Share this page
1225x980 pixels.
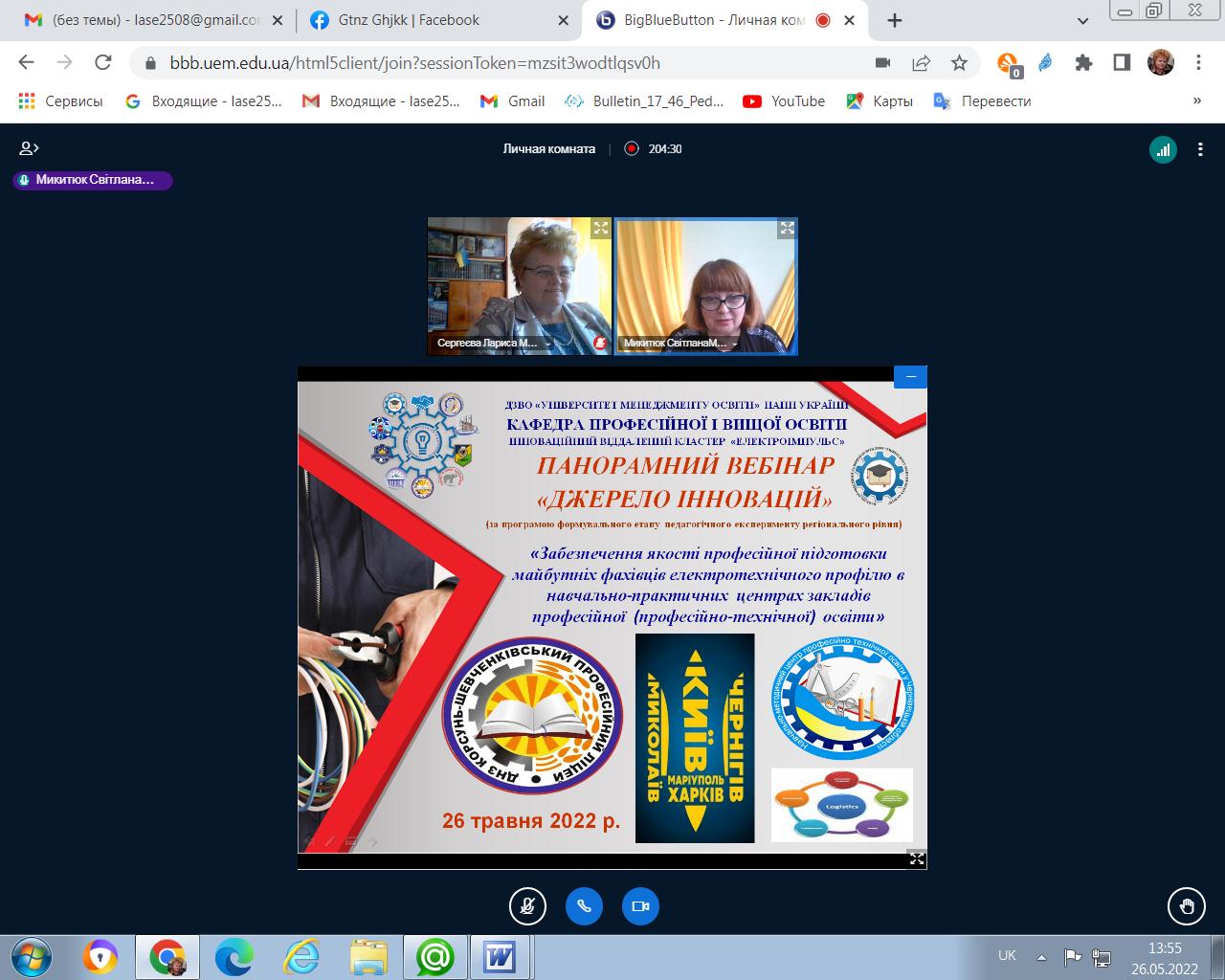[921, 63]
